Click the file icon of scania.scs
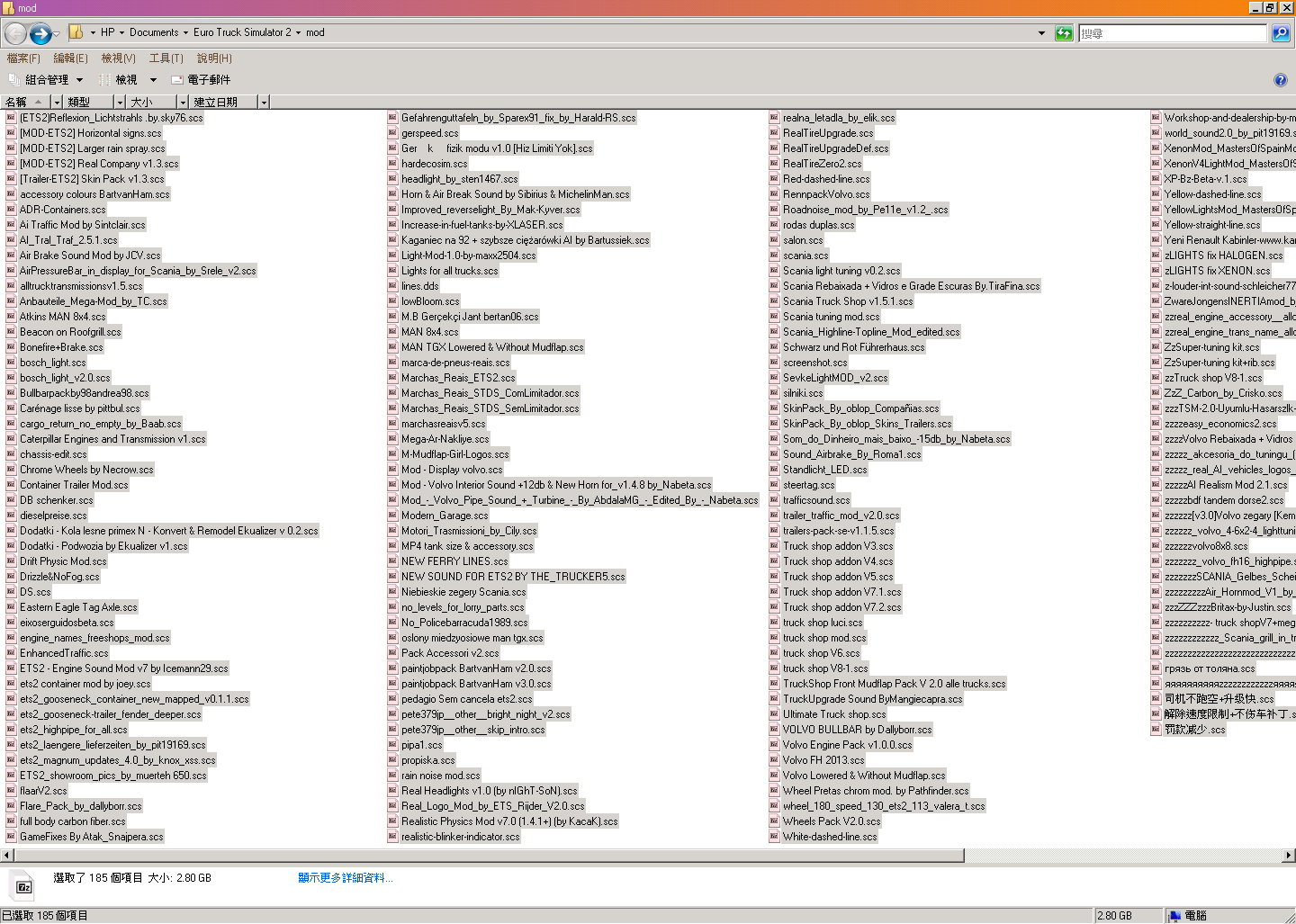Image resolution: width=1296 pixels, height=924 pixels. 774,256
